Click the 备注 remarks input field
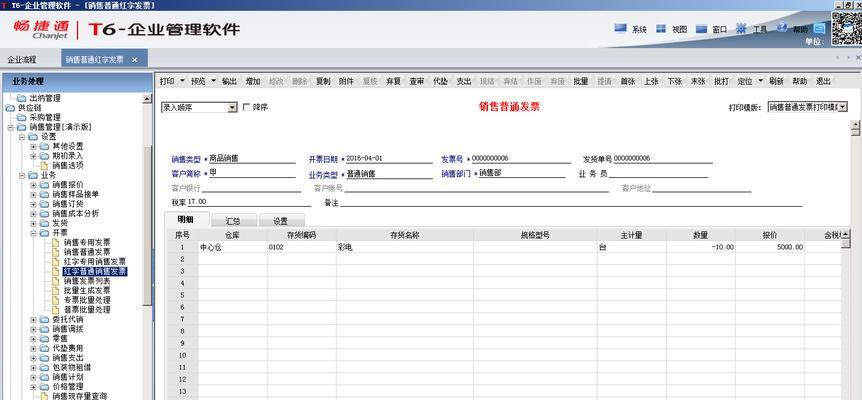 coord(571,203)
